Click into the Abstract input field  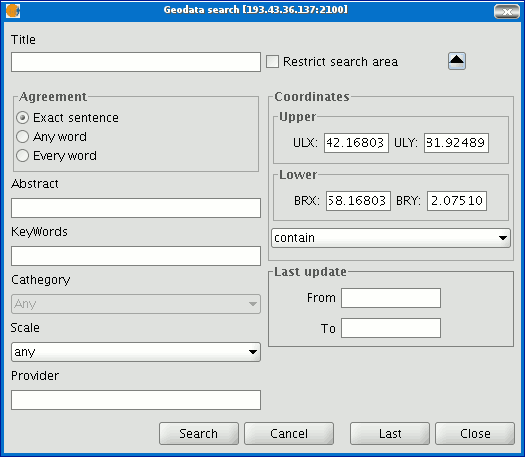(x=136, y=208)
